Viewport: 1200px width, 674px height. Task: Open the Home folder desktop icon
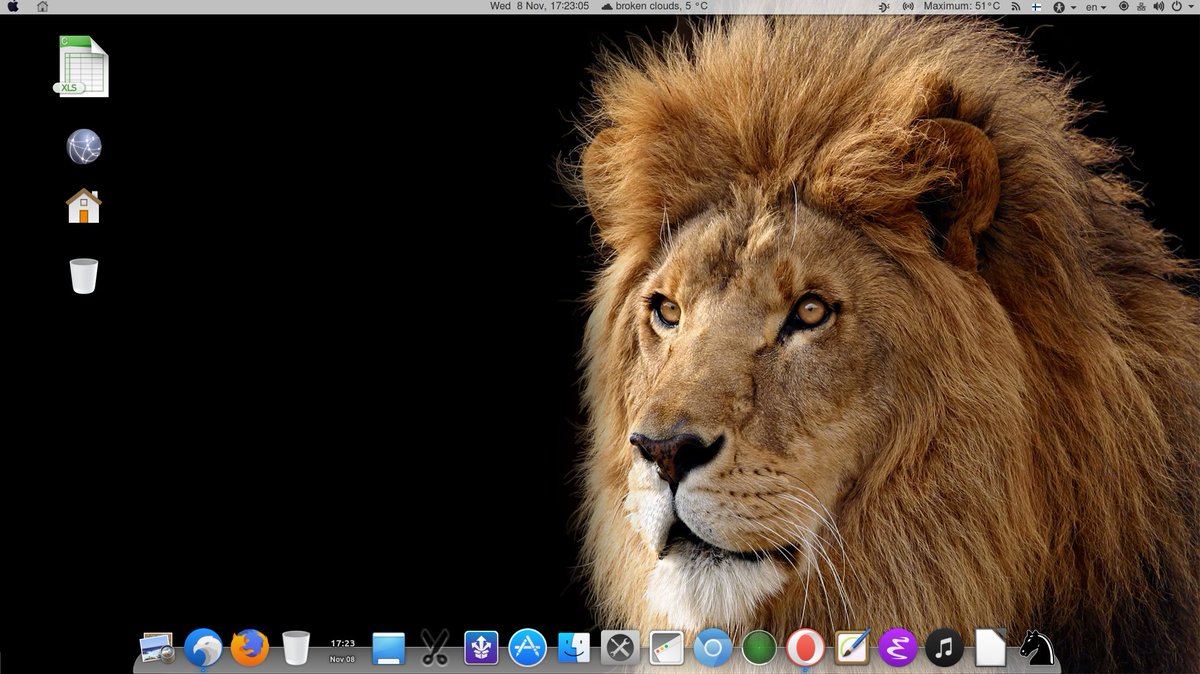tap(84, 206)
